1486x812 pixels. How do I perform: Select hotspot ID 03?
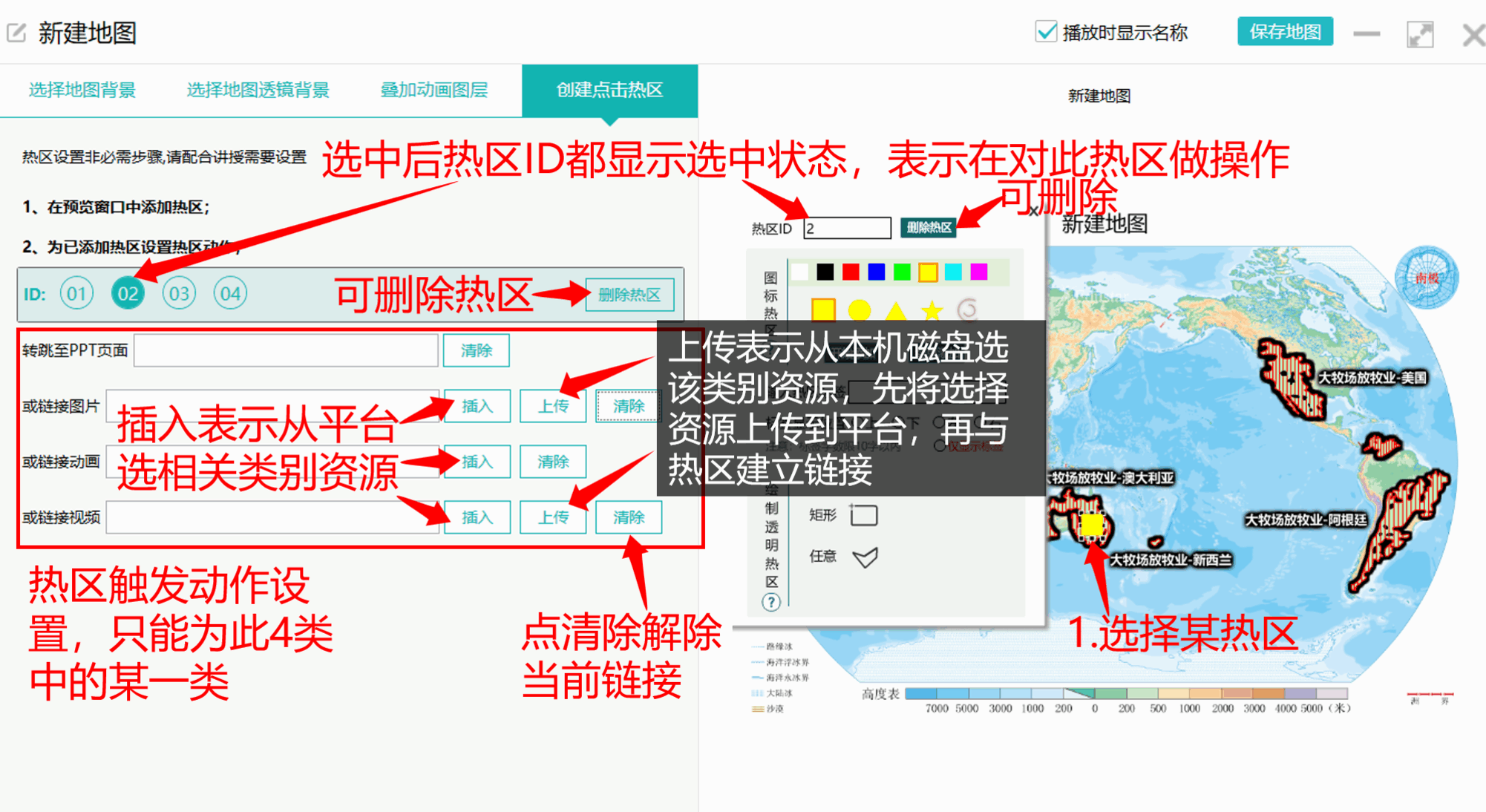[179, 294]
